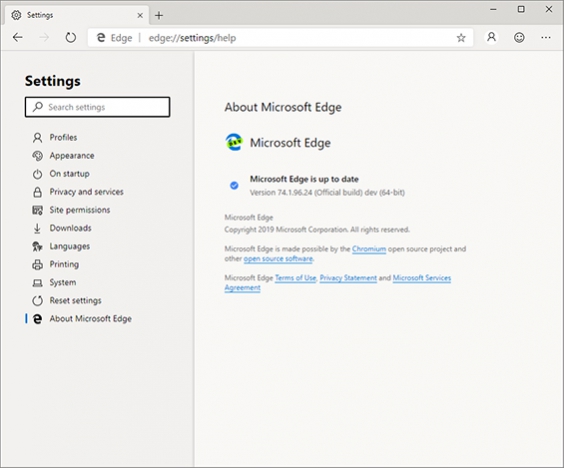This screenshot has height=468, width=564.
Task: Open the Settings and more ellipsis menu
Action: pos(546,37)
